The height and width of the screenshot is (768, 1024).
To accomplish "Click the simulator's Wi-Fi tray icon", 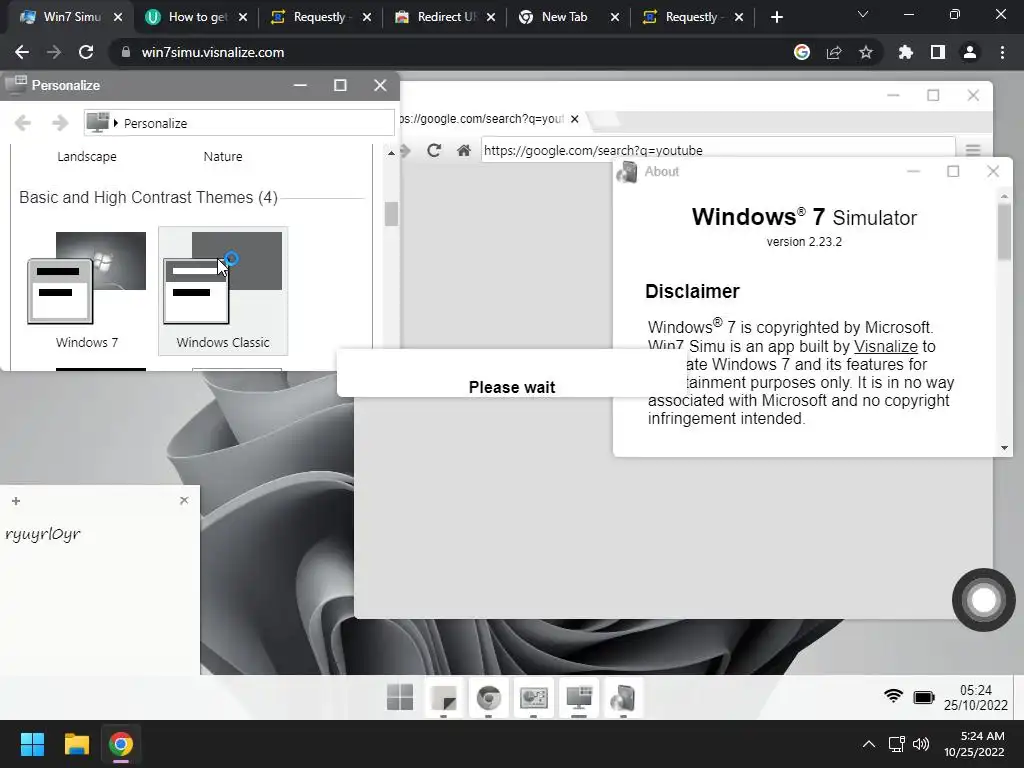I will (x=893, y=696).
